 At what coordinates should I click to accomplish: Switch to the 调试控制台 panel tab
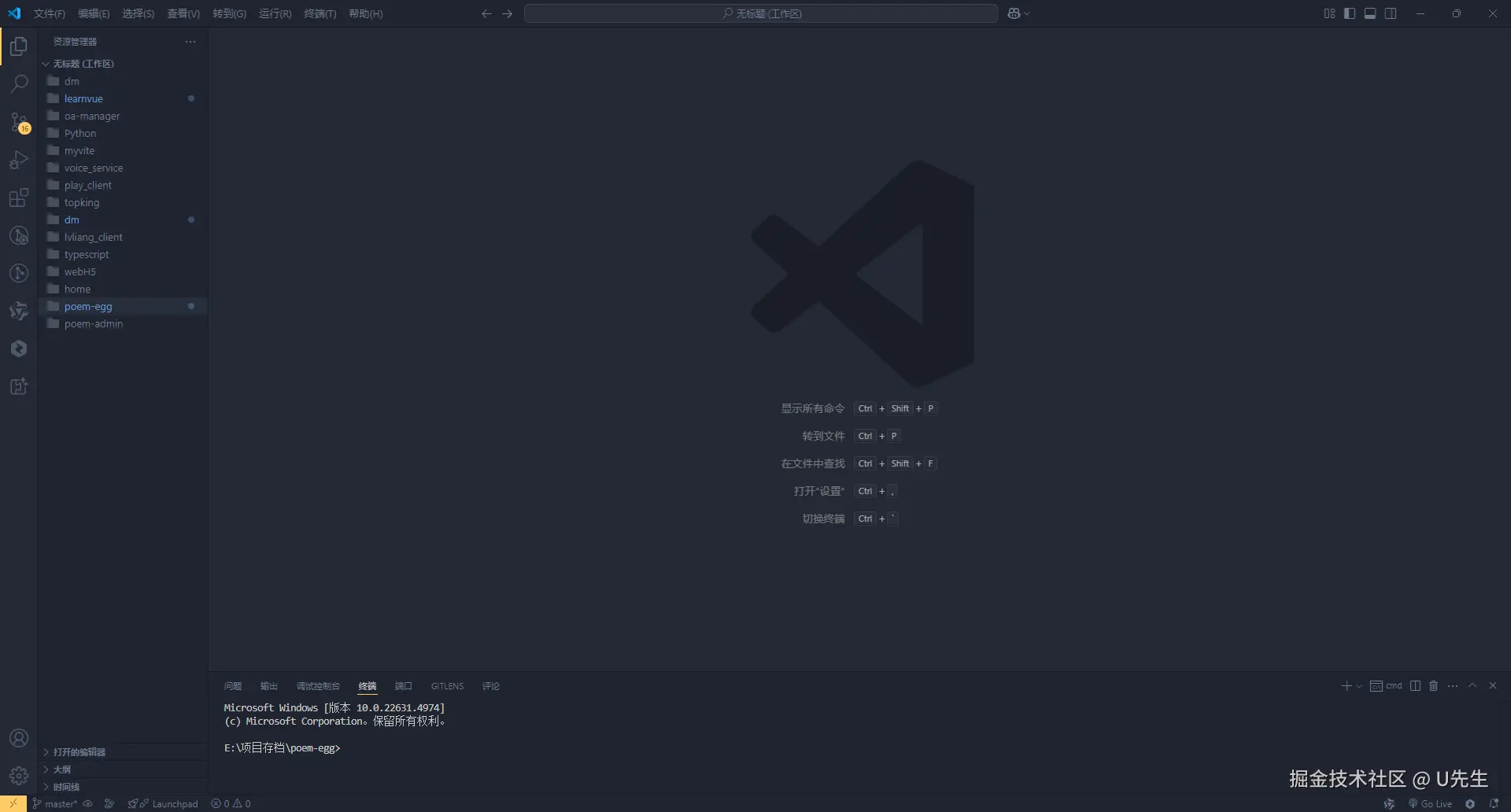[318, 686]
